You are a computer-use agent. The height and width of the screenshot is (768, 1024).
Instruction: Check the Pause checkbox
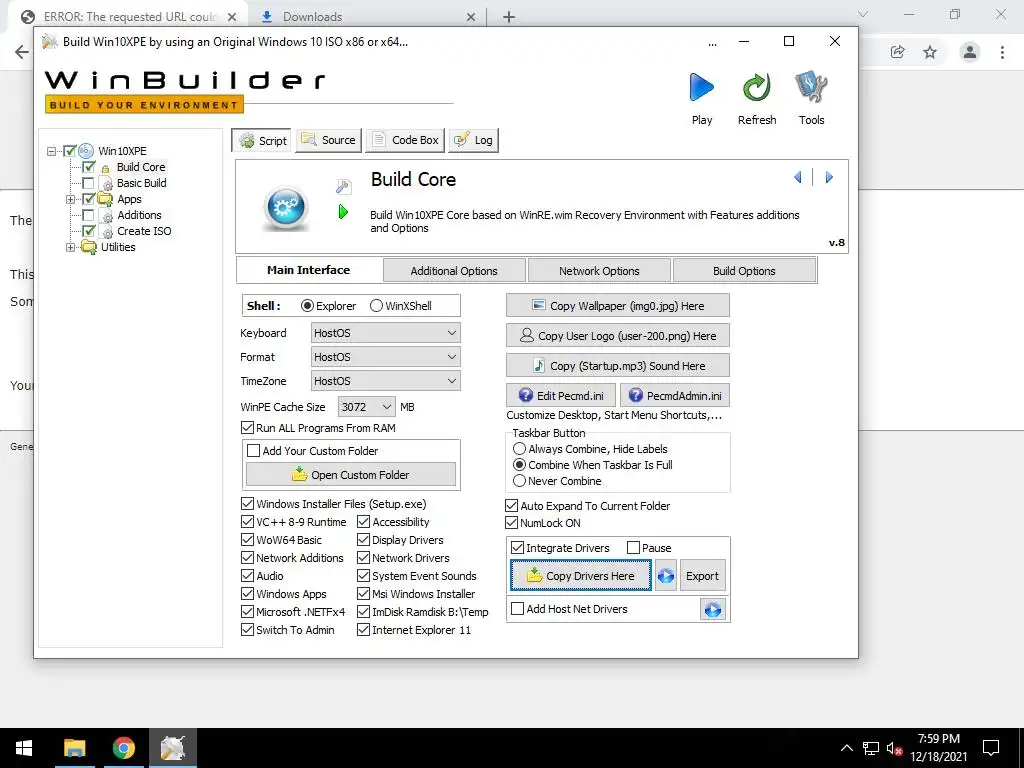click(x=633, y=548)
